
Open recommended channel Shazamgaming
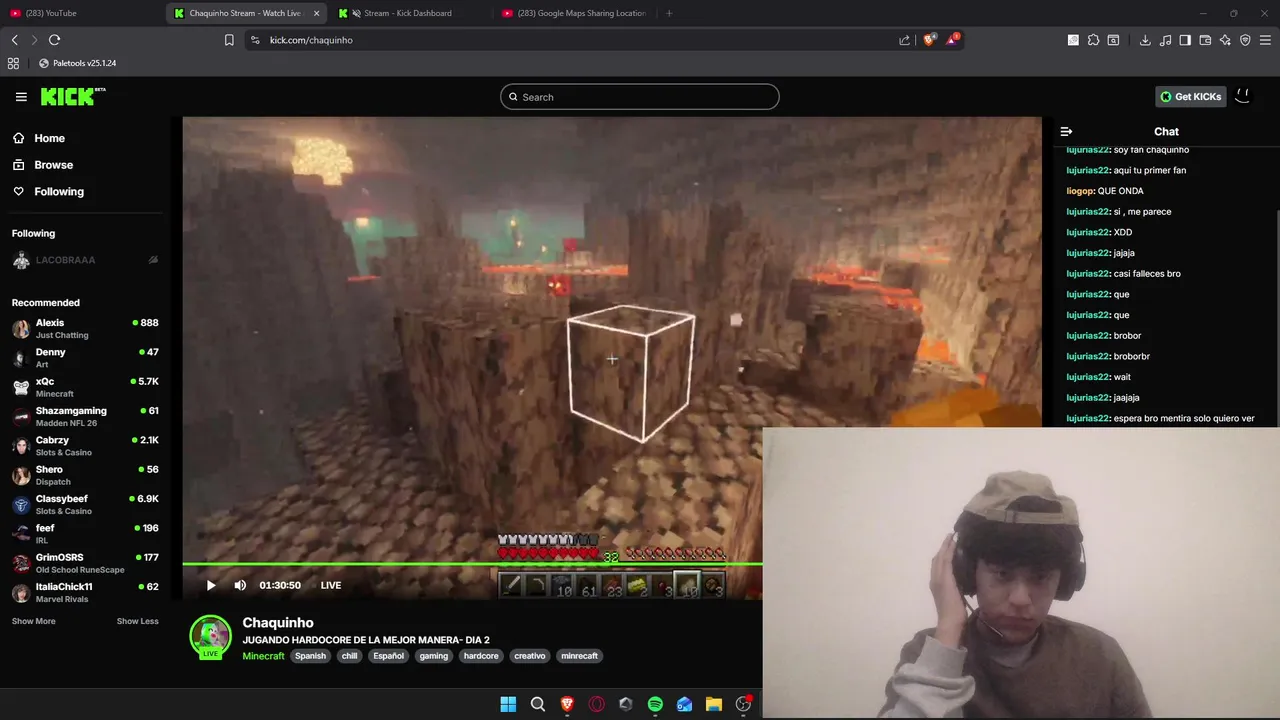click(x=85, y=416)
